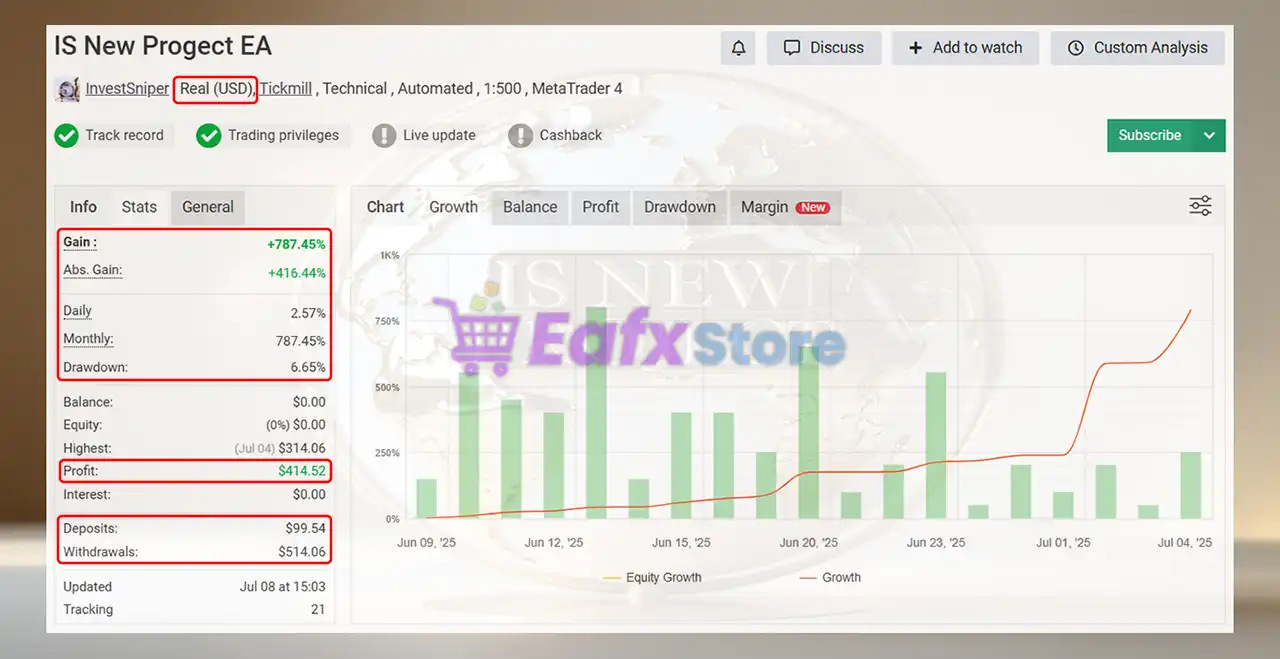Click the Live update status icon
The image size is (1280, 659).
(384, 135)
